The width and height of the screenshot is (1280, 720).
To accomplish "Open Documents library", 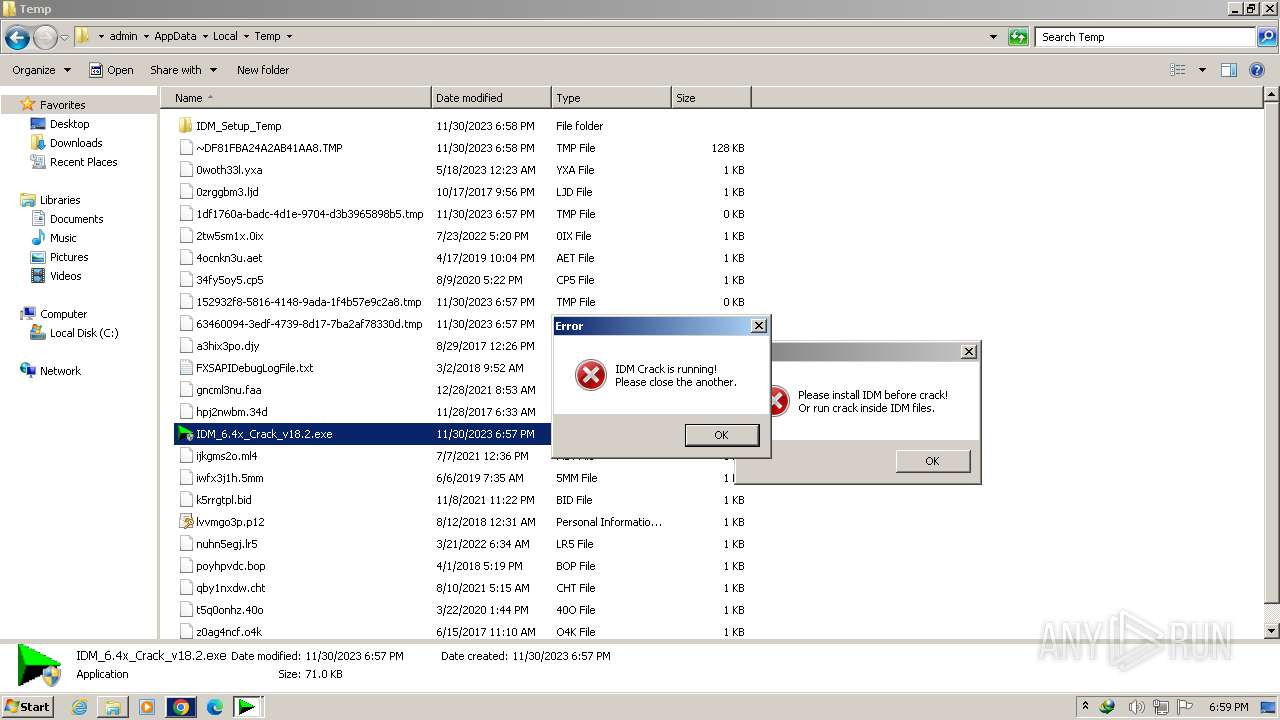I will [76, 219].
